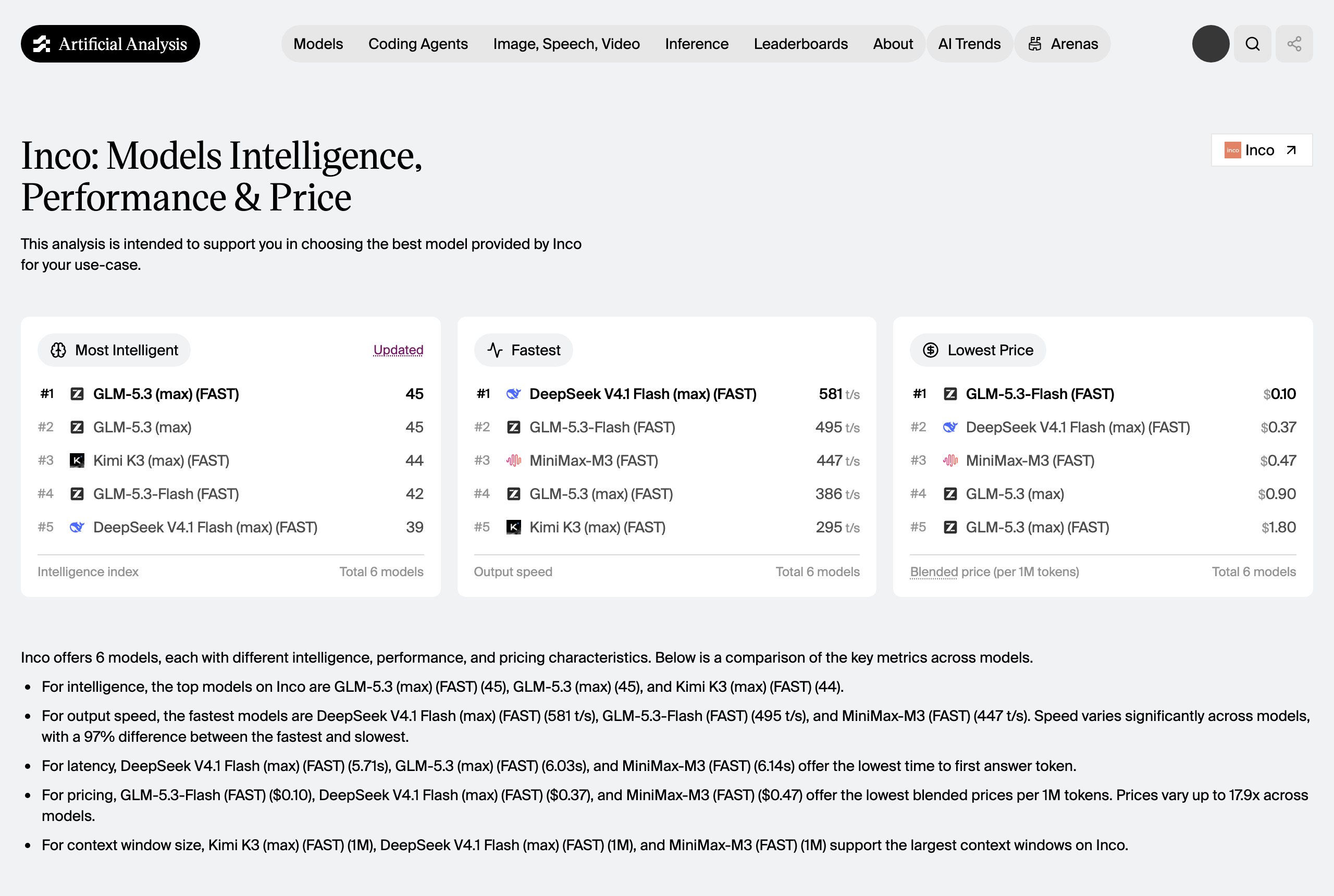
Task: Click the orange Inco logo icon
Action: click(1232, 150)
